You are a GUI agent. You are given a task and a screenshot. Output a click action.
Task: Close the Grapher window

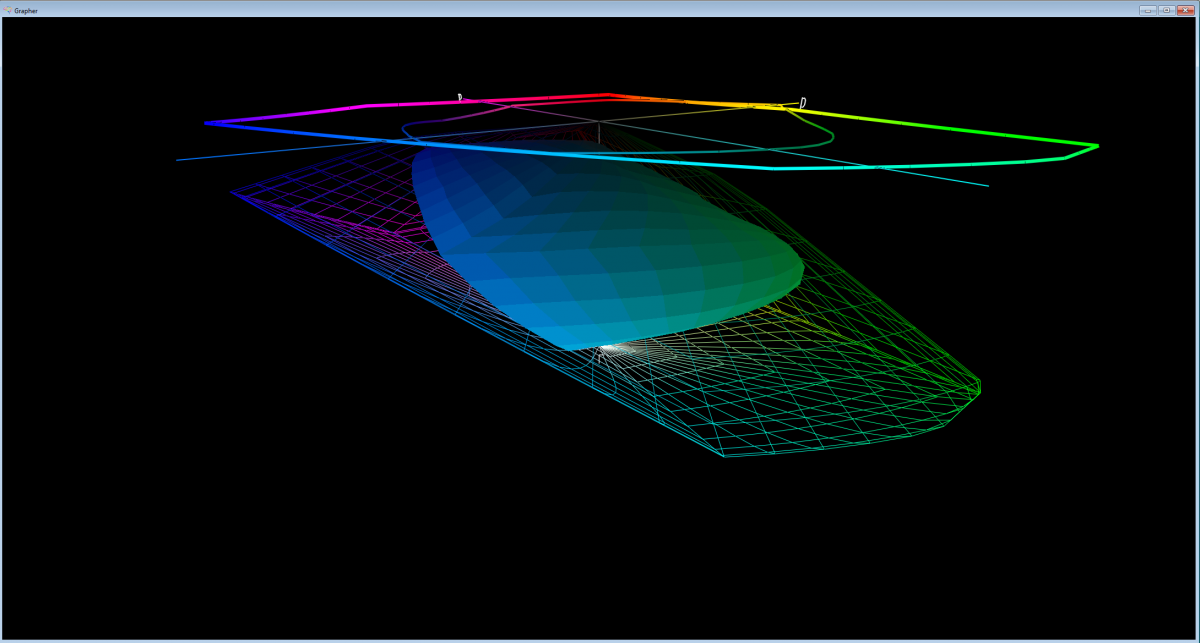[x=1185, y=10]
